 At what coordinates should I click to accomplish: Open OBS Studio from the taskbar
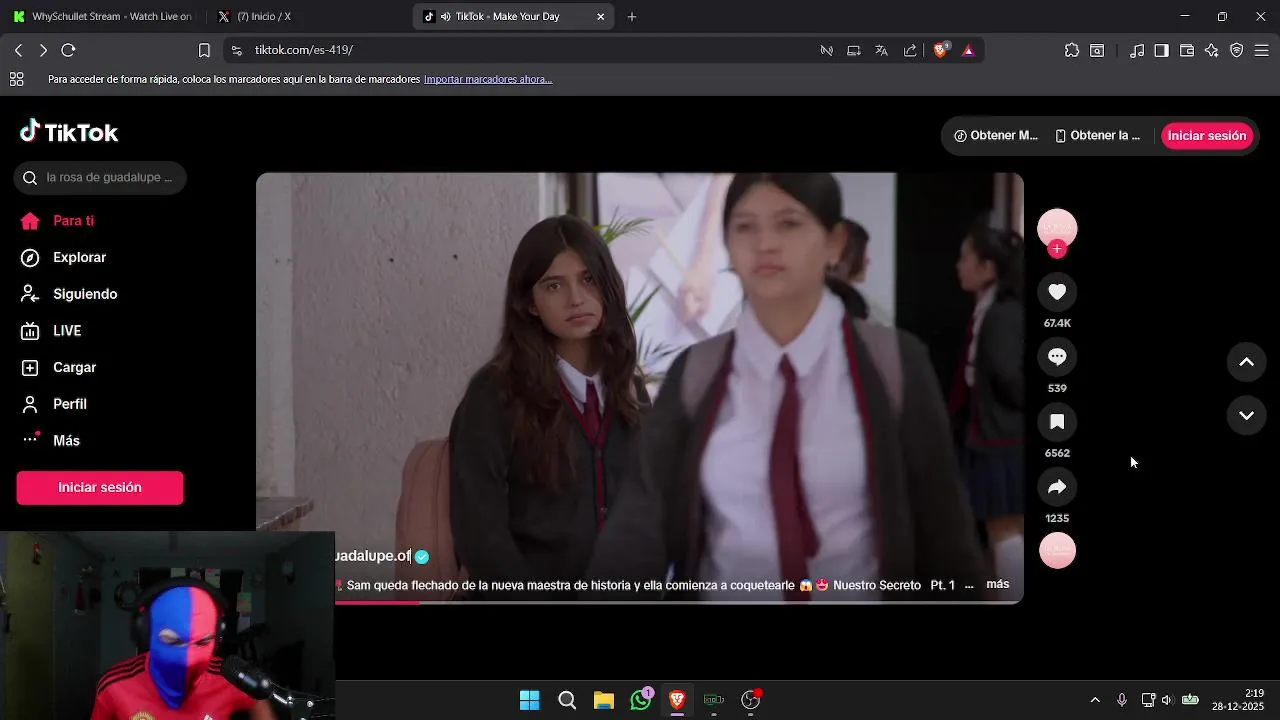click(x=751, y=700)
